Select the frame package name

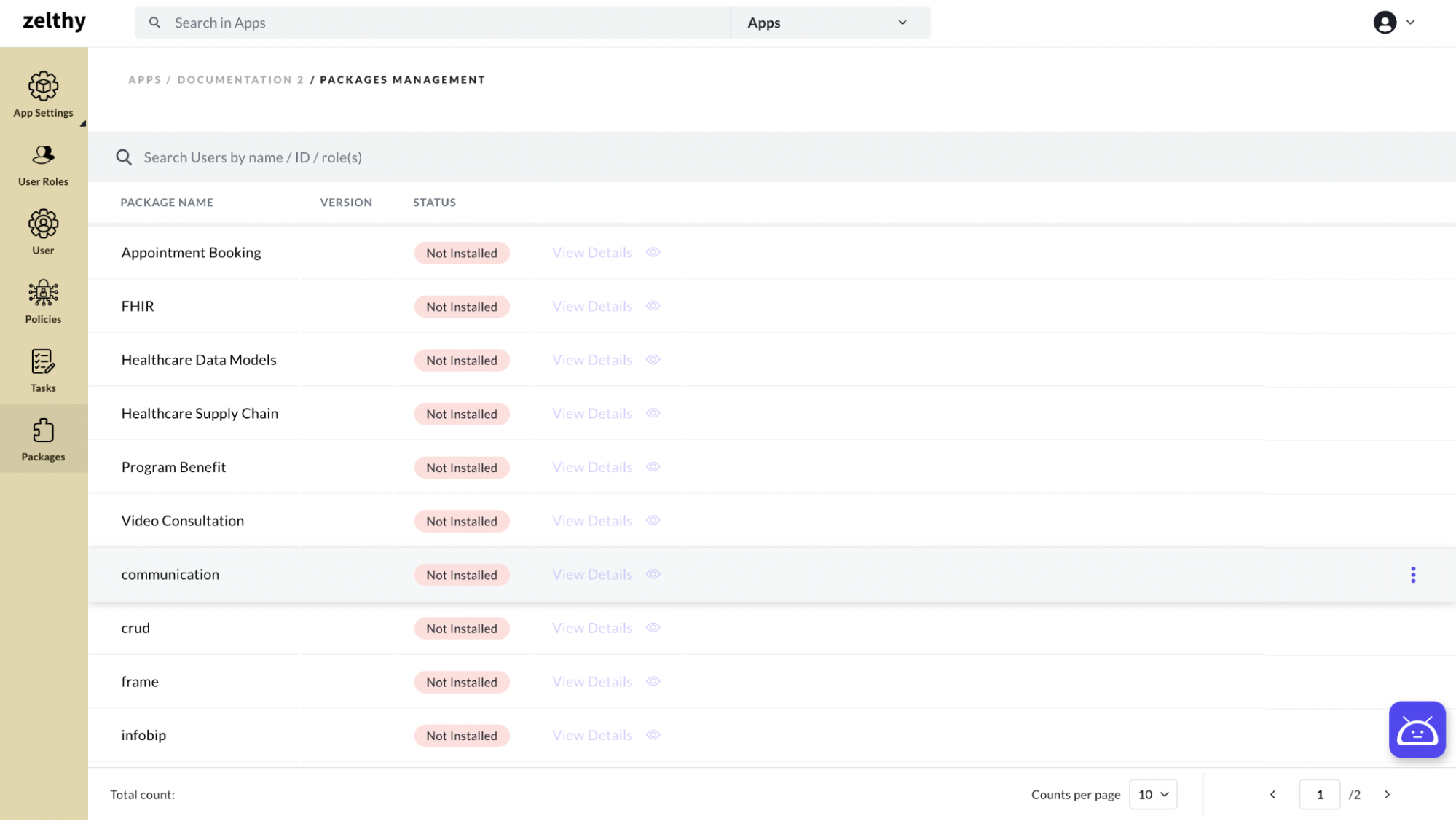(x=140, y=681)
